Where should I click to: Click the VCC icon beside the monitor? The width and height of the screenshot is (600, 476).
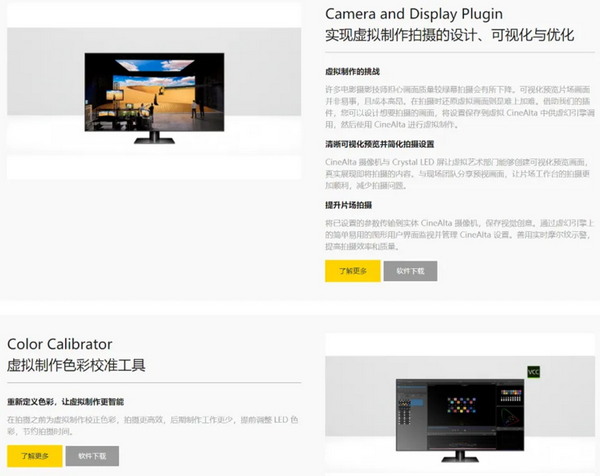tap(533, 371)
